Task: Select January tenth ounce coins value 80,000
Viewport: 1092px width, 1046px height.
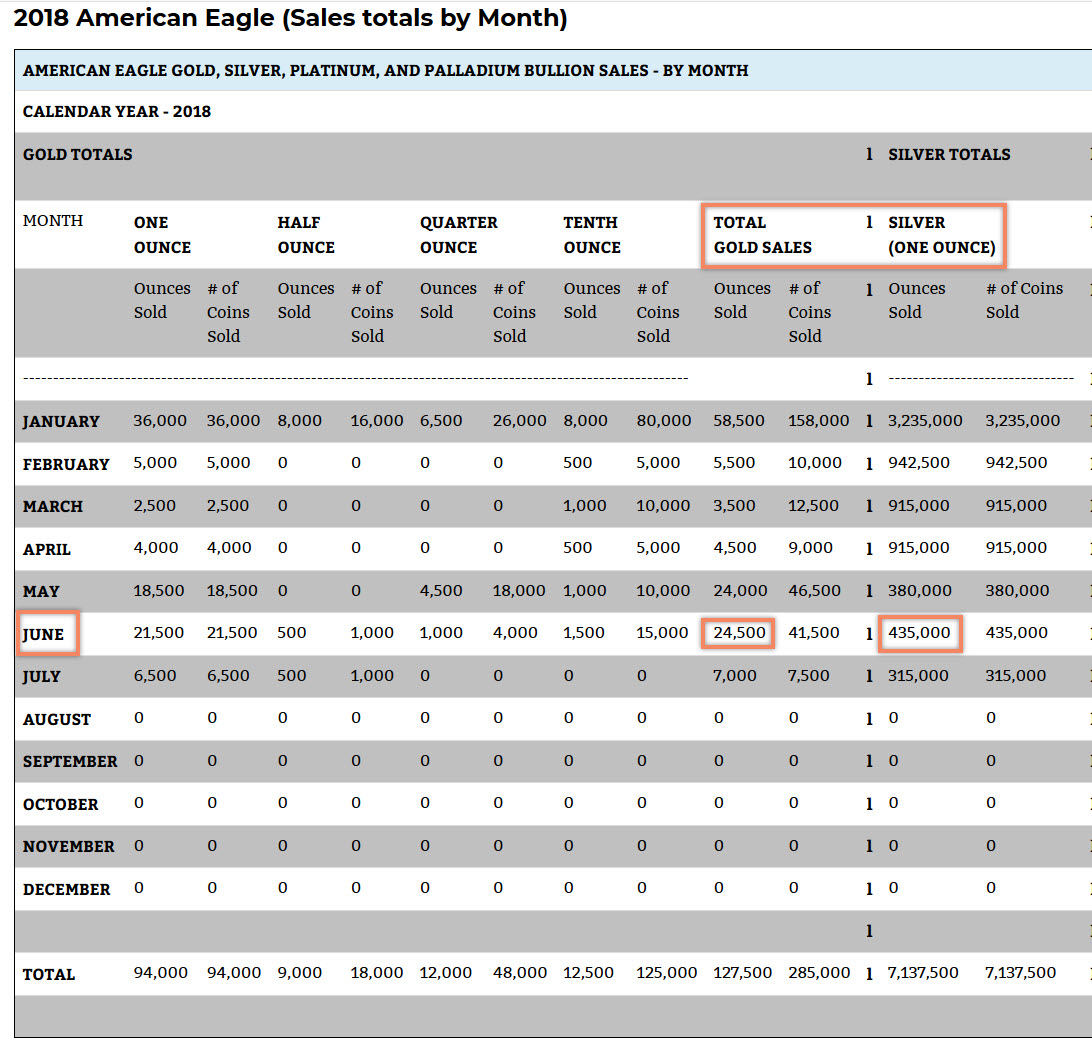Action: click(664, 421)
